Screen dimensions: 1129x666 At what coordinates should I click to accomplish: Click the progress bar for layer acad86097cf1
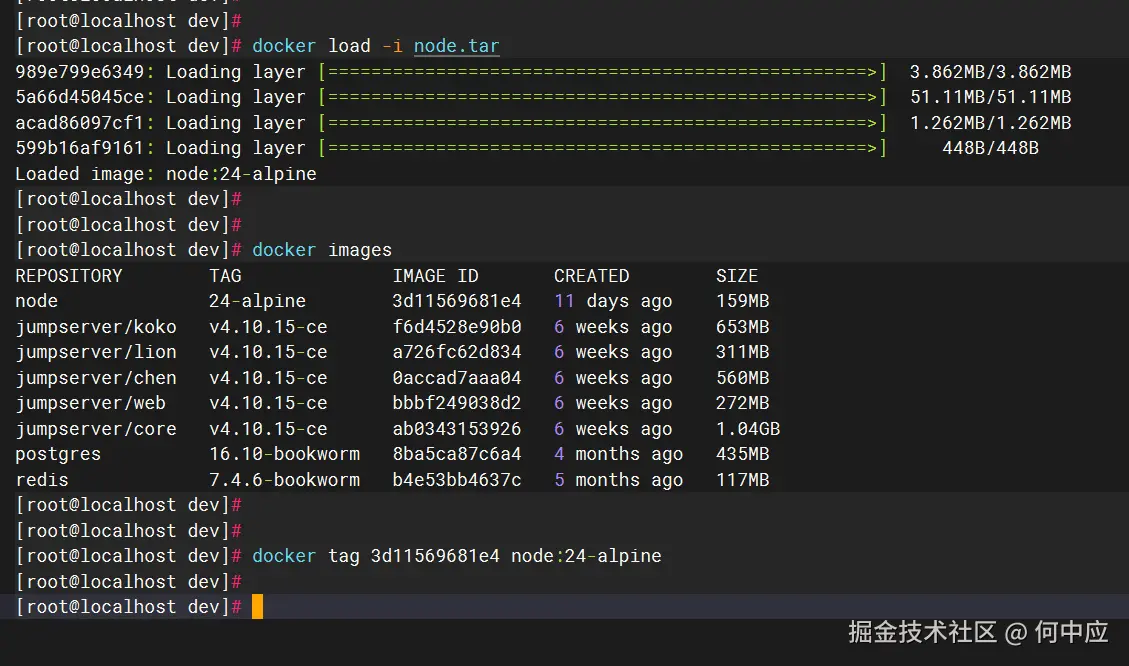coord(602,123)
